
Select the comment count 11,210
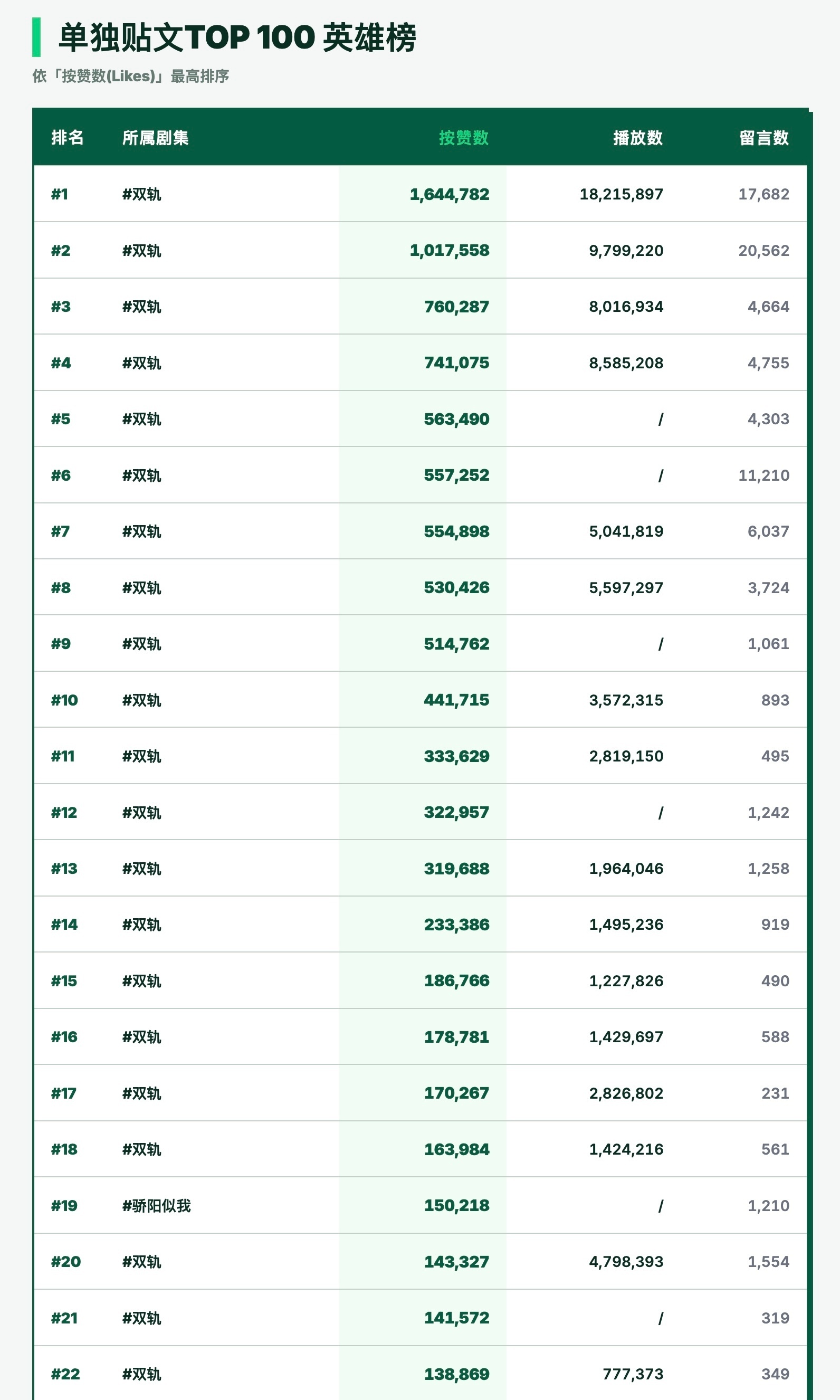[x=763, y=475]
